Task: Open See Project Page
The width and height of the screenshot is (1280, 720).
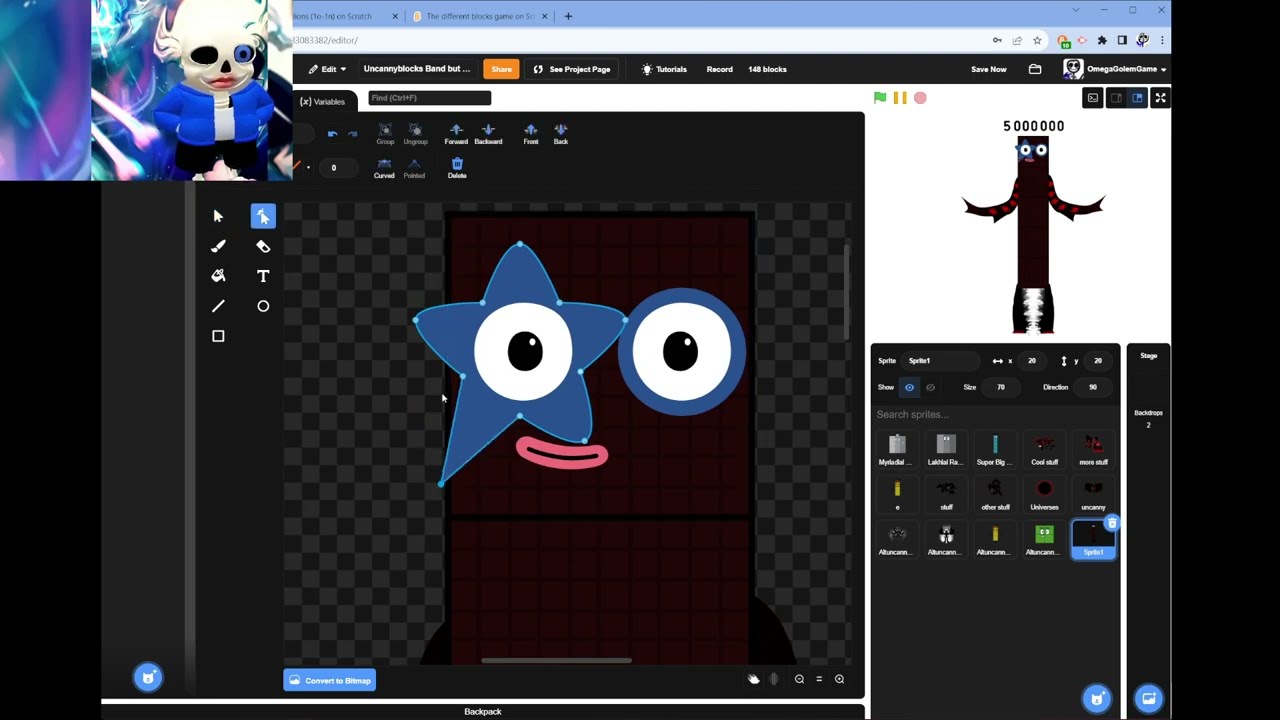Action: pos(571,69)
